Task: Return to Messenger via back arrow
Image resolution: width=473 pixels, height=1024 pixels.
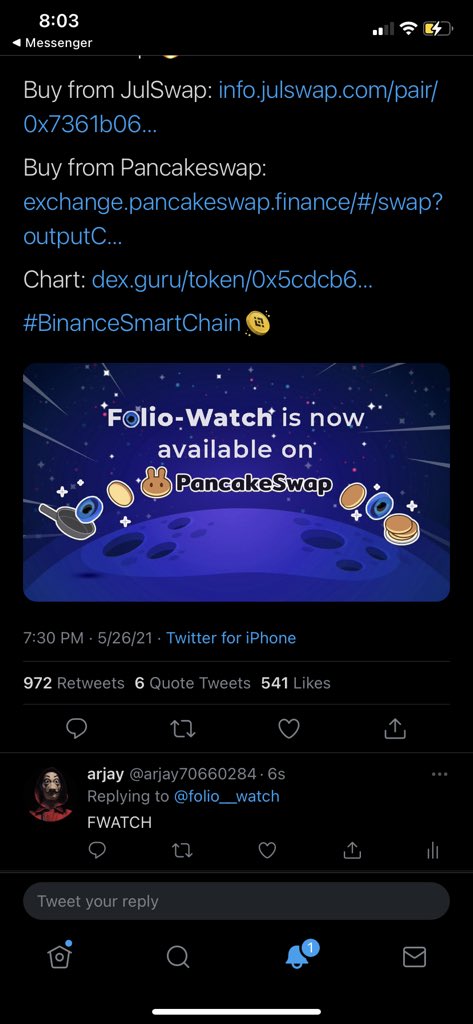Action: click(x=52, y=43)
